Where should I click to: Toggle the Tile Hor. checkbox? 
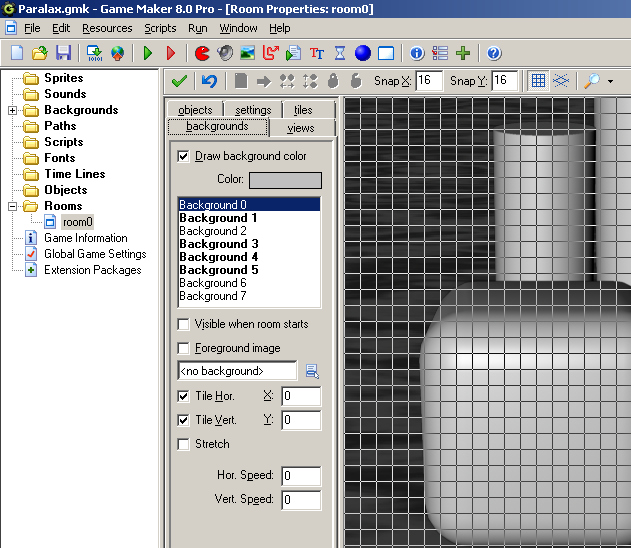click(183, 396)
